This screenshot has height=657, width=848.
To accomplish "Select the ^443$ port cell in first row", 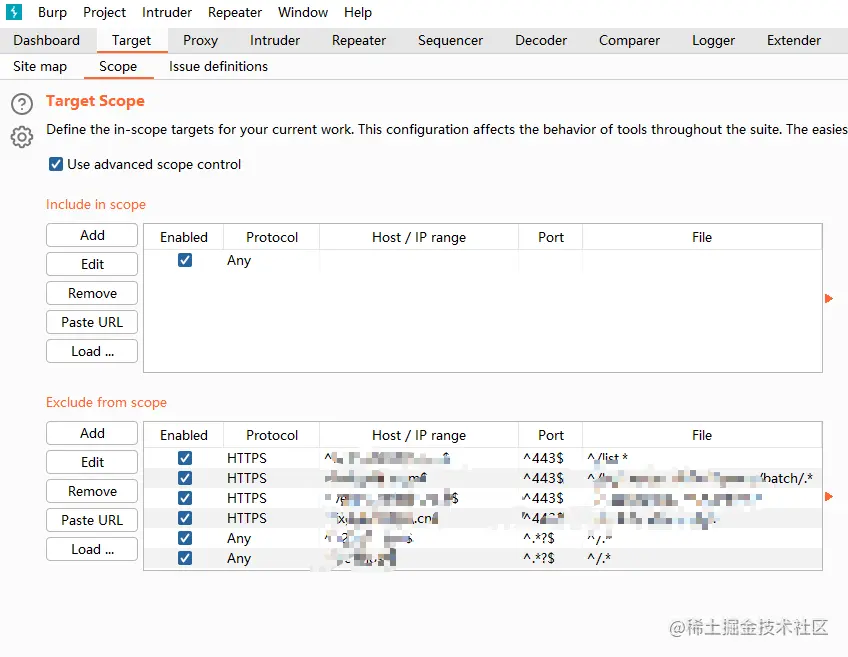I will pyautogui.click(x=551, y=458).
